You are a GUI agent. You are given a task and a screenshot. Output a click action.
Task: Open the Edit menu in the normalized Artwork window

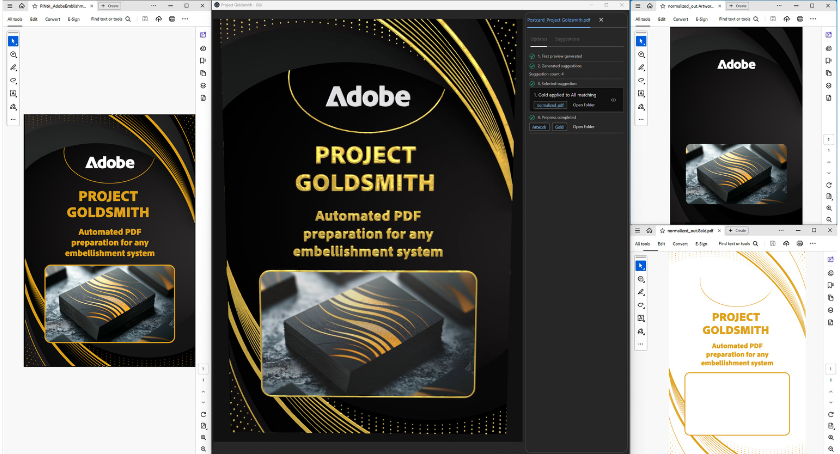pos(662,19)
